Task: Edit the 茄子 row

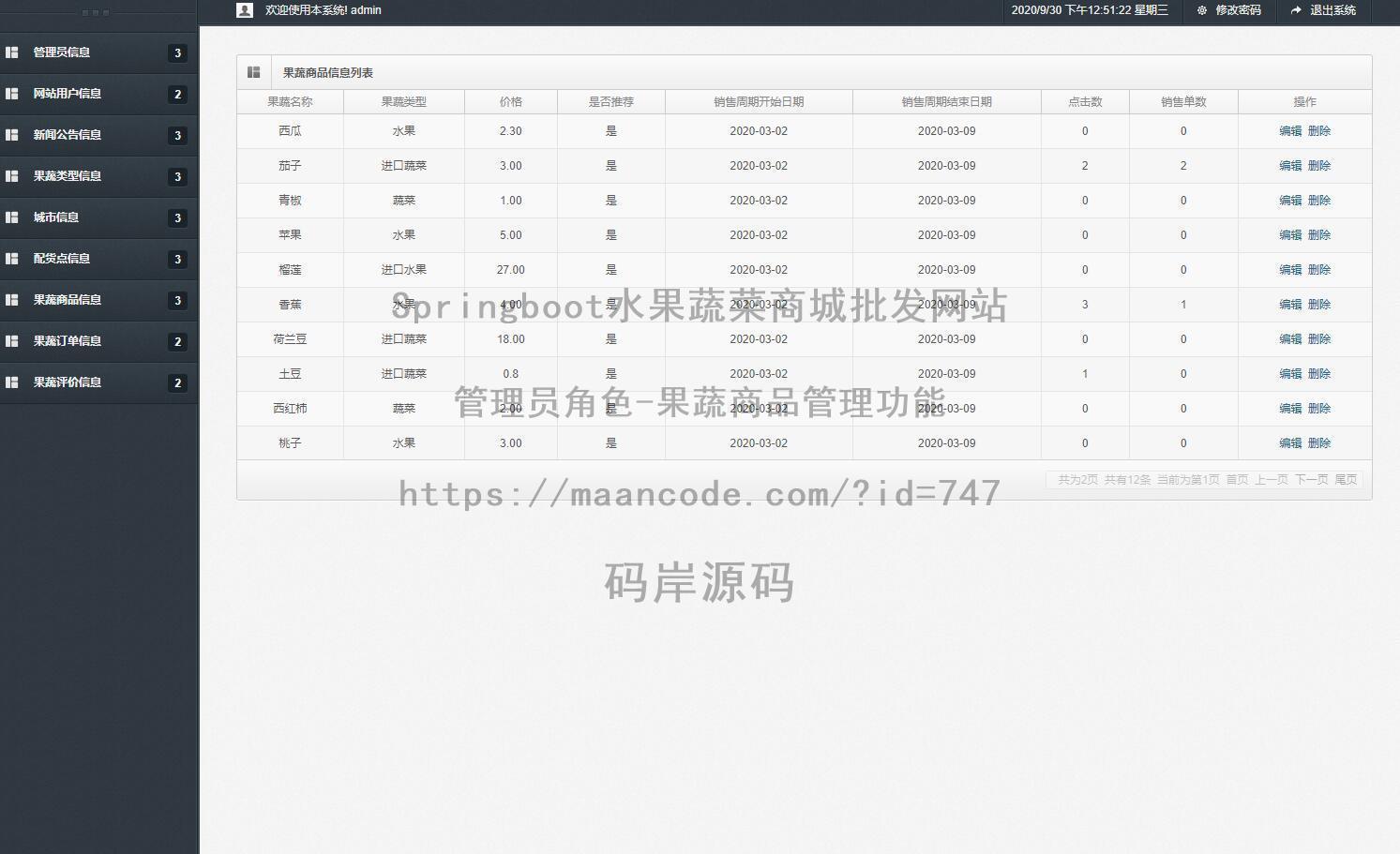Action: tap(1290, 166)
